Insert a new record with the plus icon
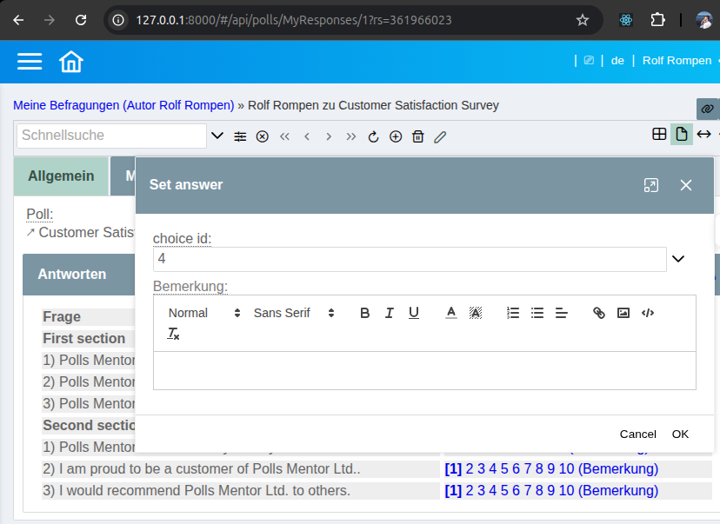 tap(395, 136)
